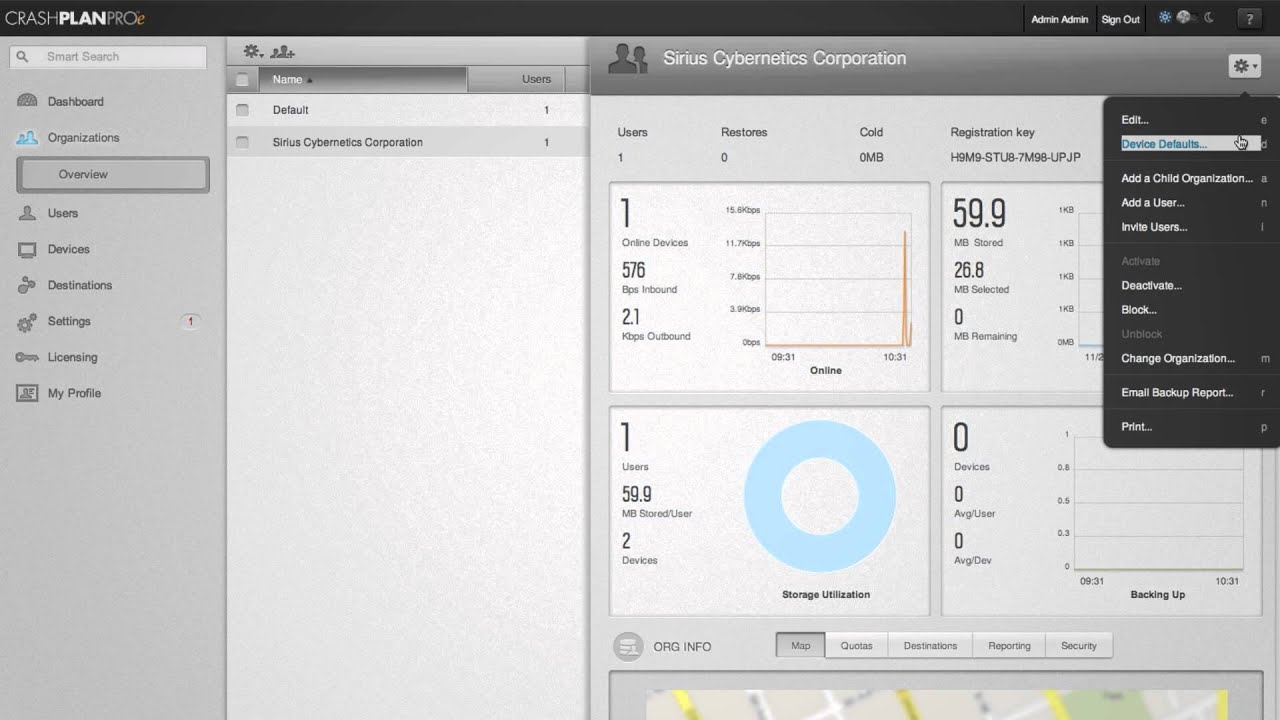Select the sun light-theme icon
Screen dimensions: 1280x720
click(x=1164, y=18)
